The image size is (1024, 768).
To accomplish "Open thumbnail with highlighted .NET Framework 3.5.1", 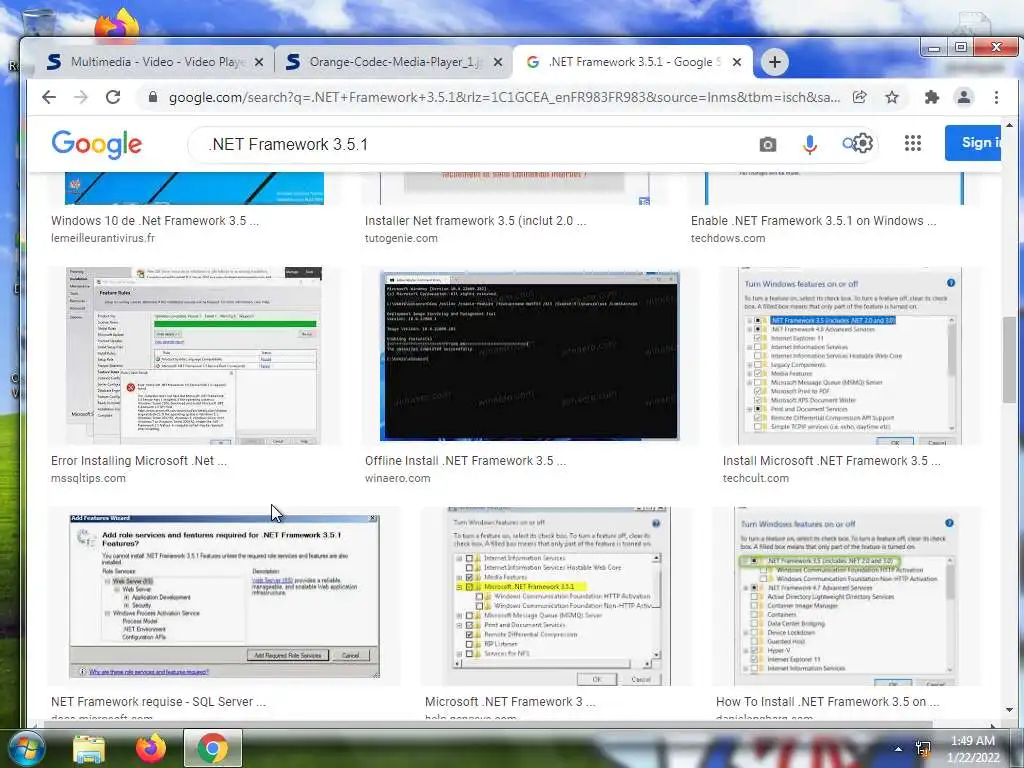I will point(559,596).
